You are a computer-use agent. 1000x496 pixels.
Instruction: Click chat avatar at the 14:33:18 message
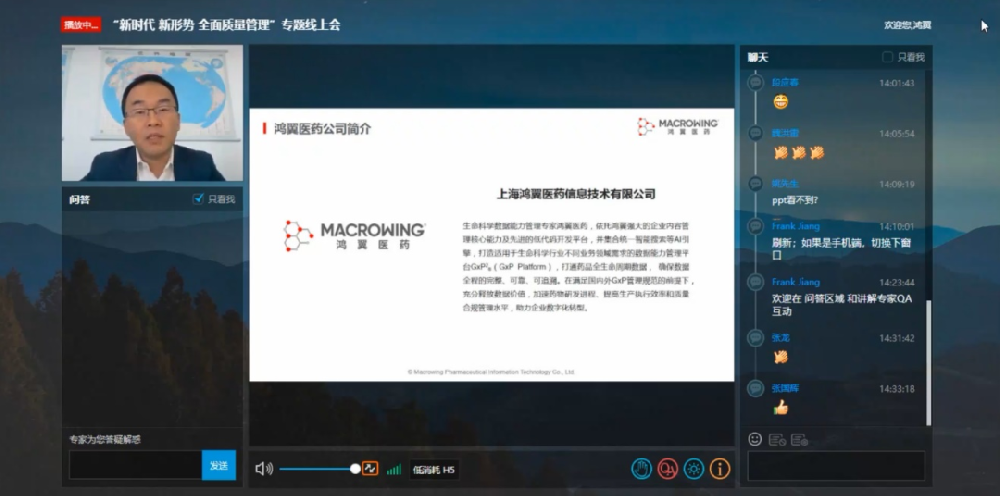click(756, 388)
